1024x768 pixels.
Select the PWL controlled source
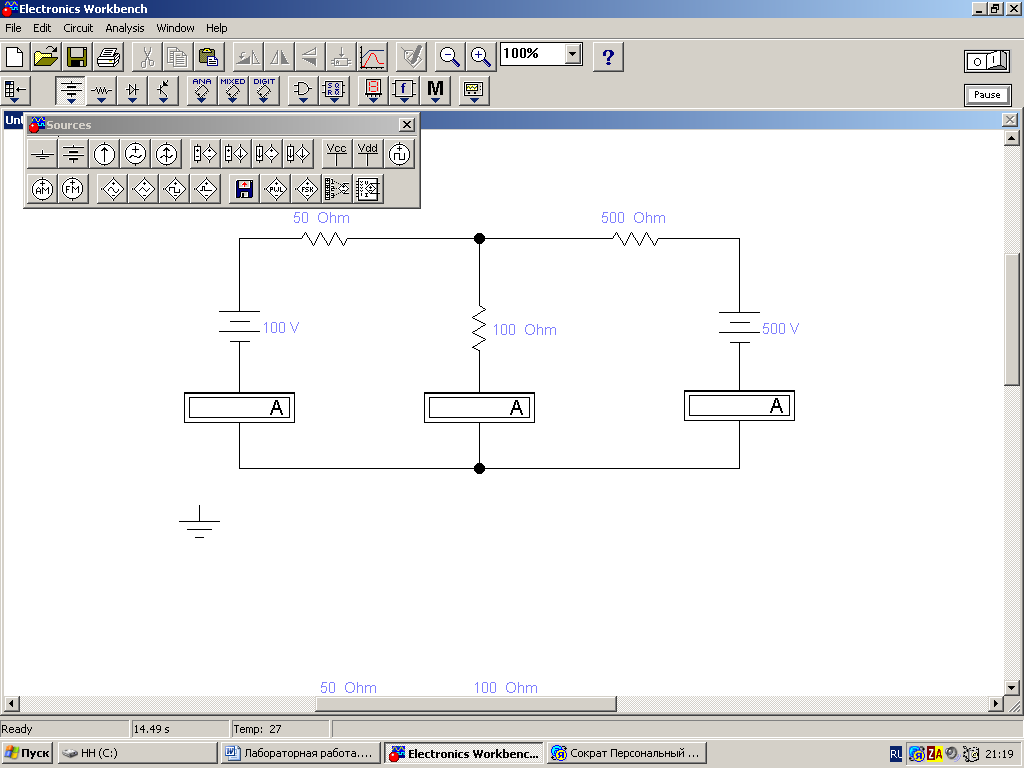[x=276, y=189]
